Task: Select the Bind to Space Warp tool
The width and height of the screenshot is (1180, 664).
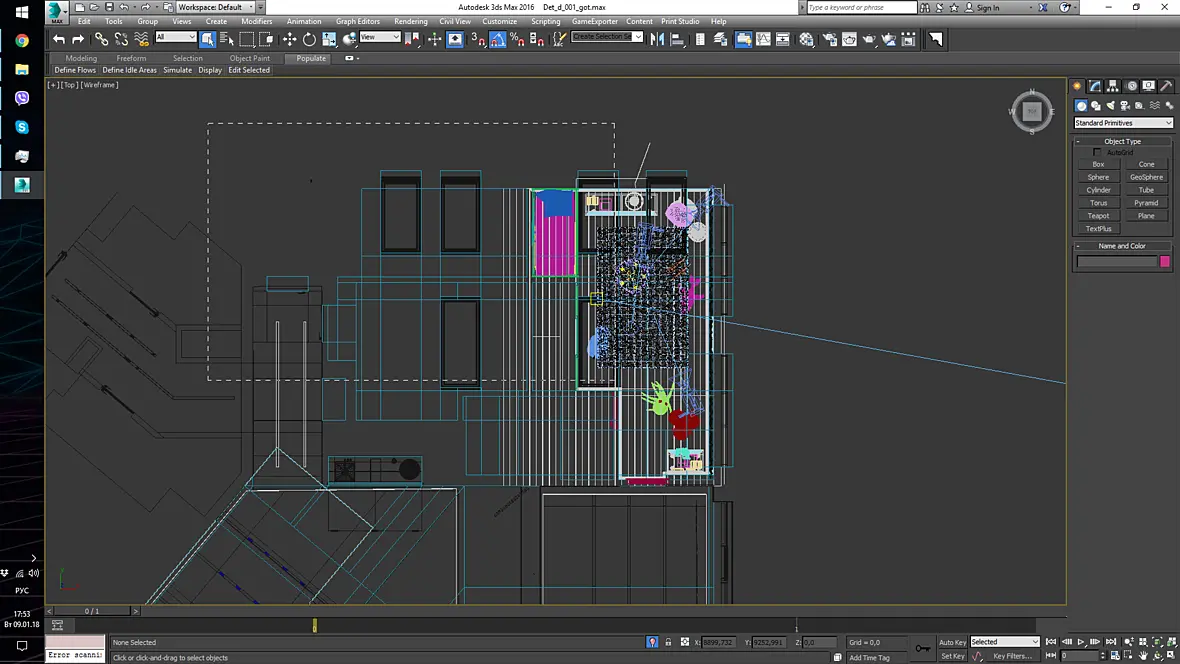Action: (141, 39)
